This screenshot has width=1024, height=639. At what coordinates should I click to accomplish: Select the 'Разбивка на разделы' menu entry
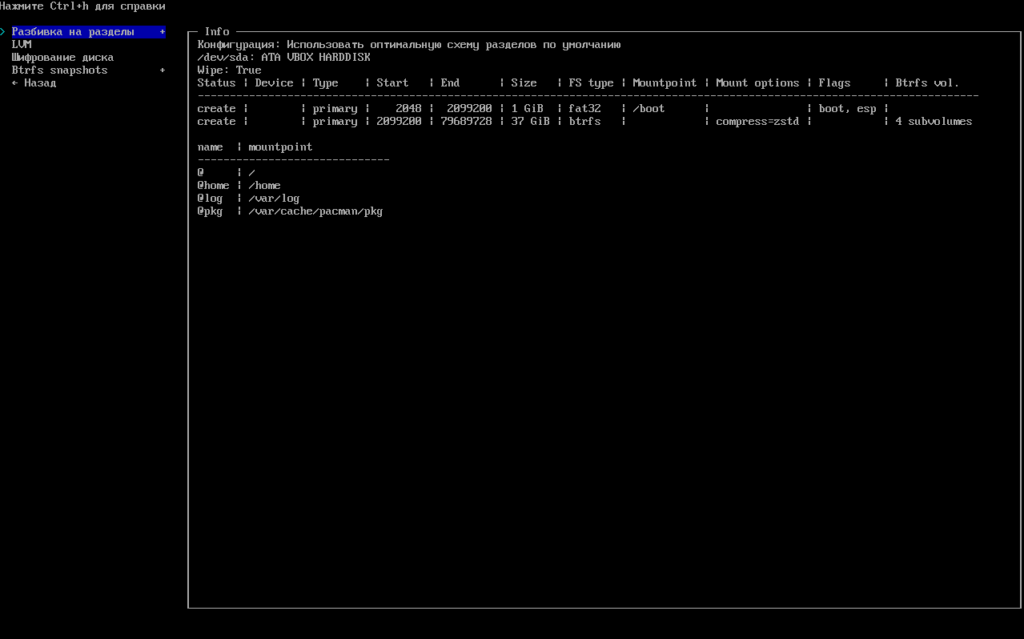(72, 32)
